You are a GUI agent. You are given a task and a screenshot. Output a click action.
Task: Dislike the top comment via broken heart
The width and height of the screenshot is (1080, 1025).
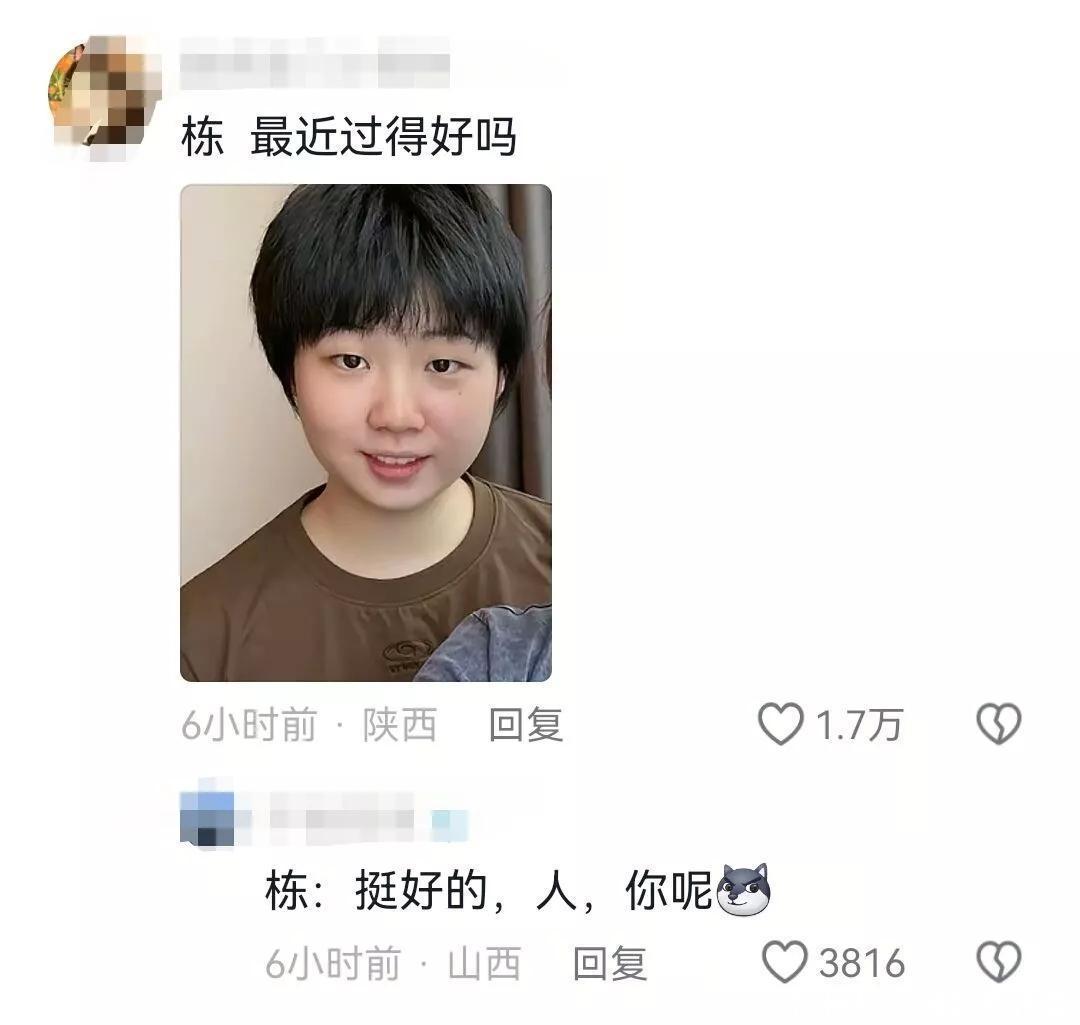(x=999, y=724)
